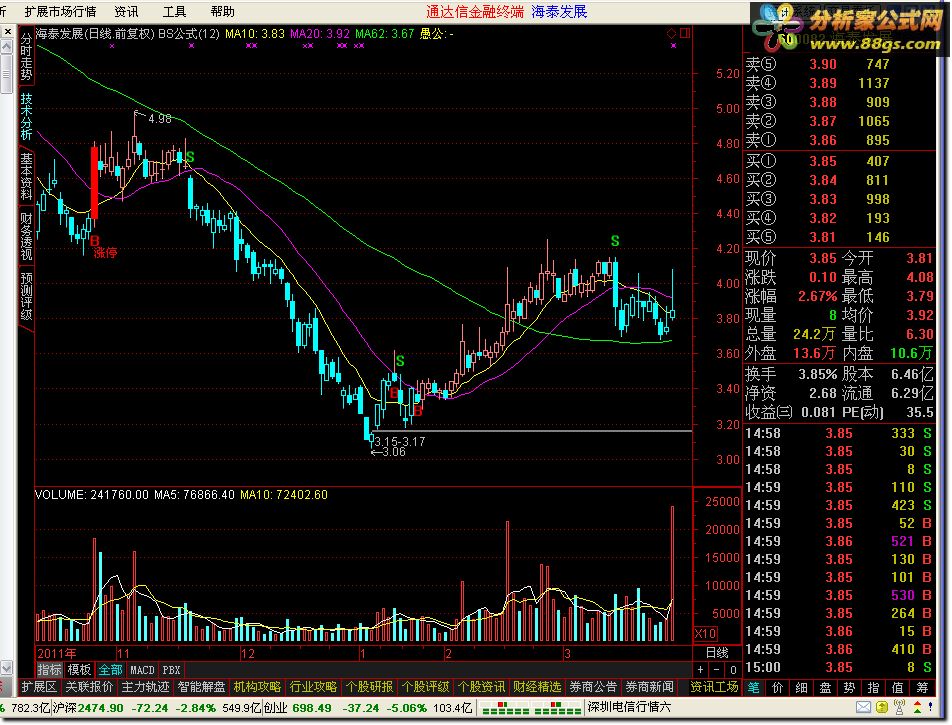Click the 深圳电信行情六 server label
This screenshot has width=952, height=725.
tap(629, 707)
